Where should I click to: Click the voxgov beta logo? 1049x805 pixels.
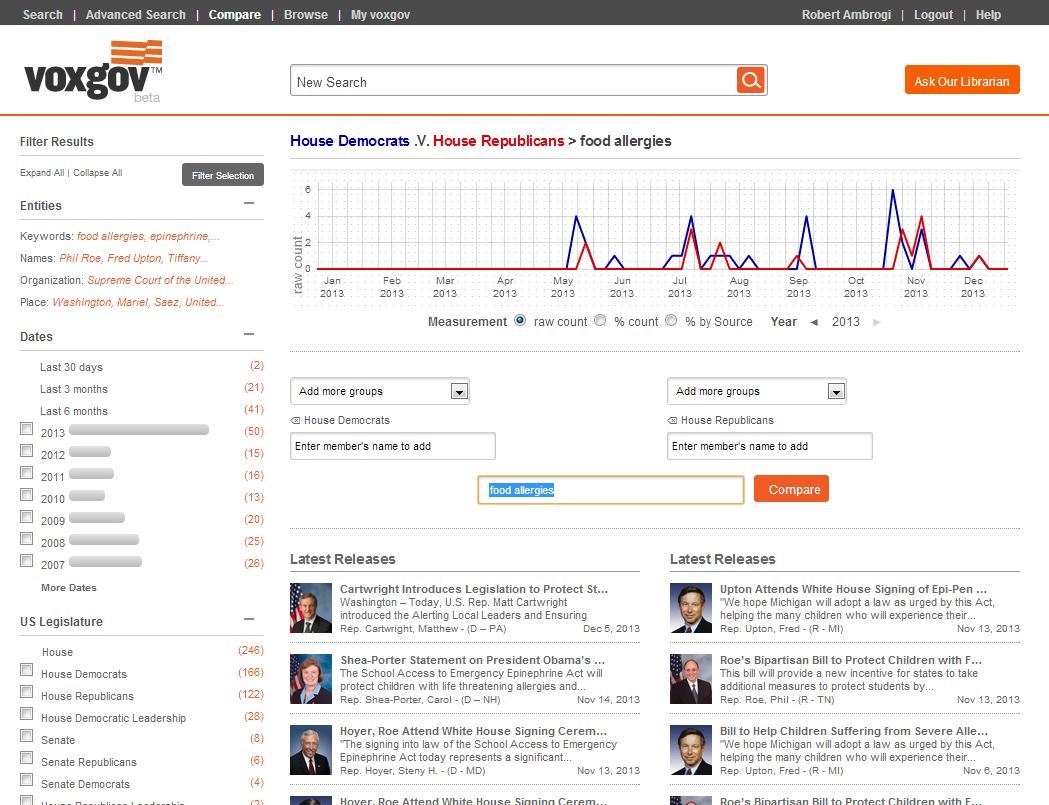point(94,72)
